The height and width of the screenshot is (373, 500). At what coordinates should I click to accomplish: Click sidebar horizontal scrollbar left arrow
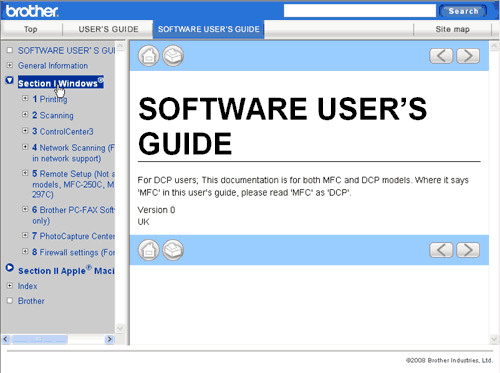tap(5, 339)
